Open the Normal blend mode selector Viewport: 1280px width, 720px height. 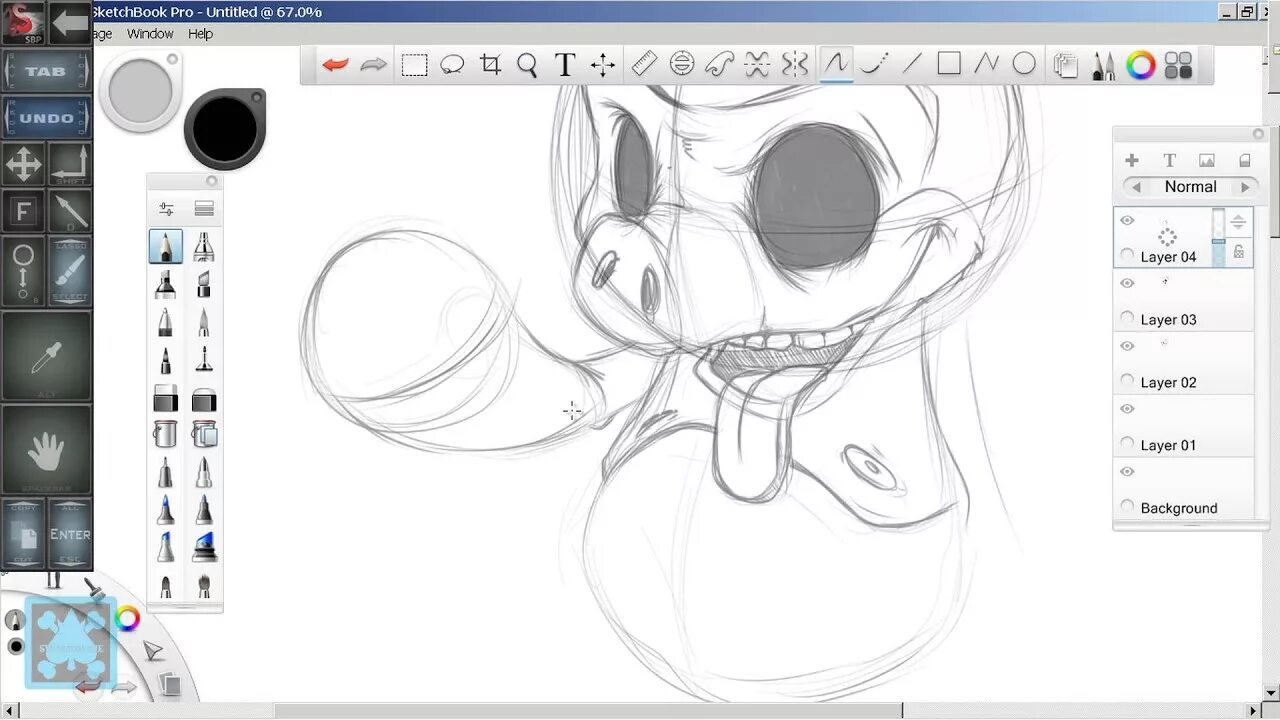tap(1190, 187)
